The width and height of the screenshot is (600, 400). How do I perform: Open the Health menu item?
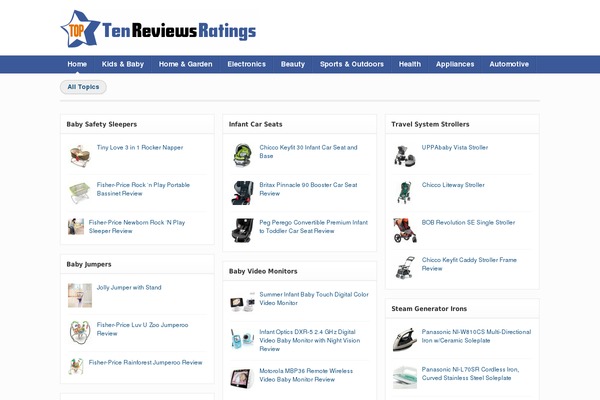point(410,64)
